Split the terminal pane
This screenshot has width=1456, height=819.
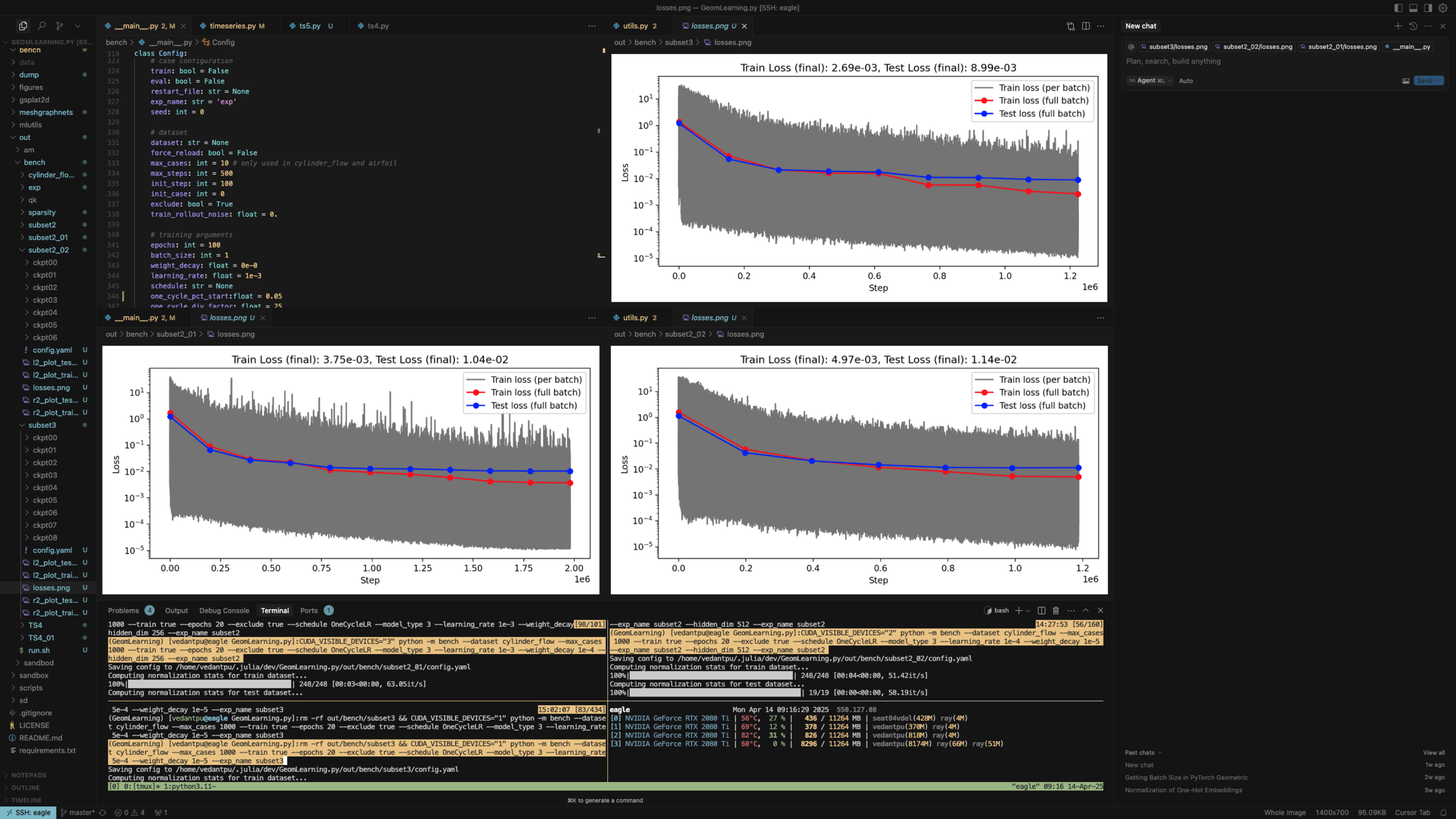(1041, 610)
